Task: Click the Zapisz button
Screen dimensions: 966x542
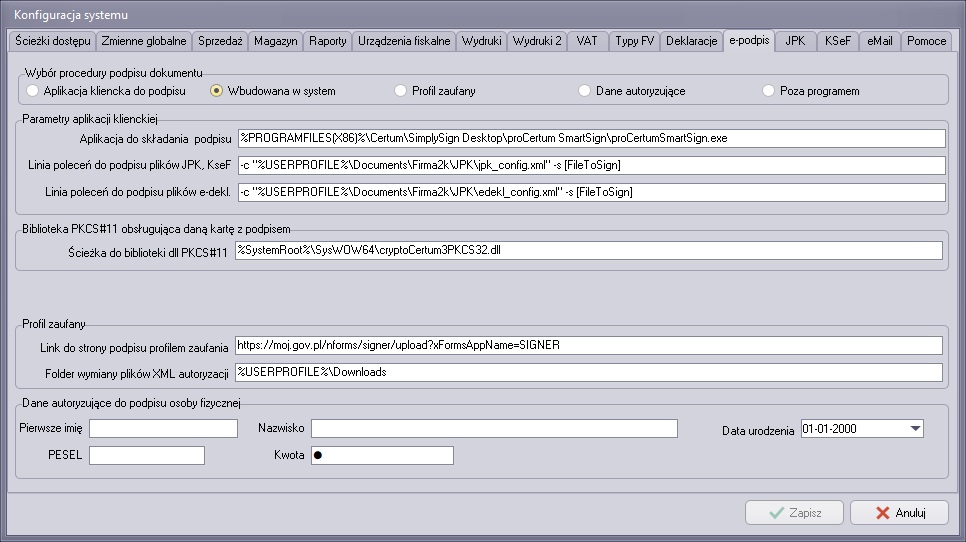Action: (x=794, y=513)
